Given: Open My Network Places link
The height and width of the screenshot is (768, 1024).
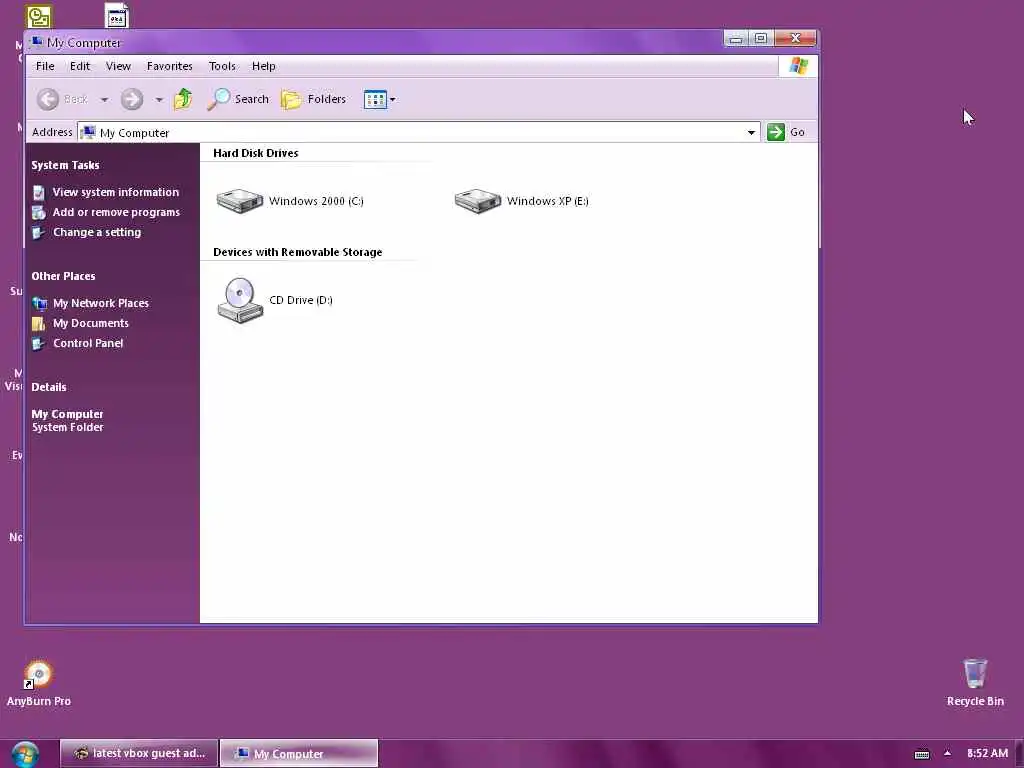Looking at the screenshot, I should pyautogui.click(x=101, y=303).
